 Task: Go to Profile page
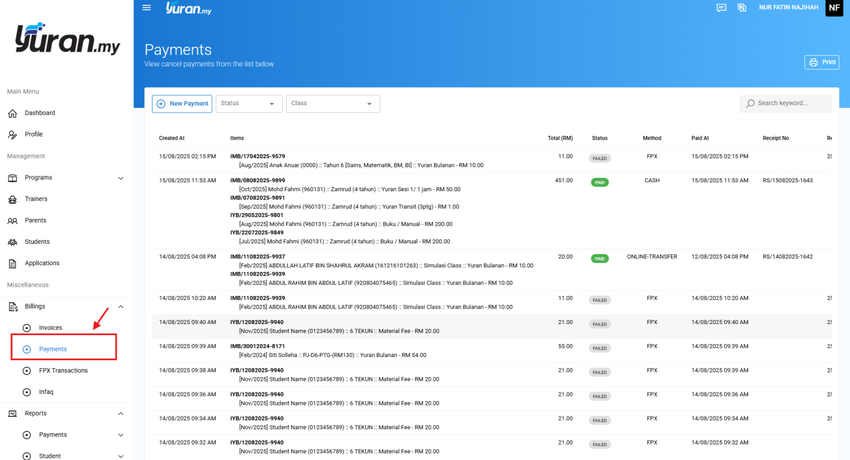(x=34, y=134)
